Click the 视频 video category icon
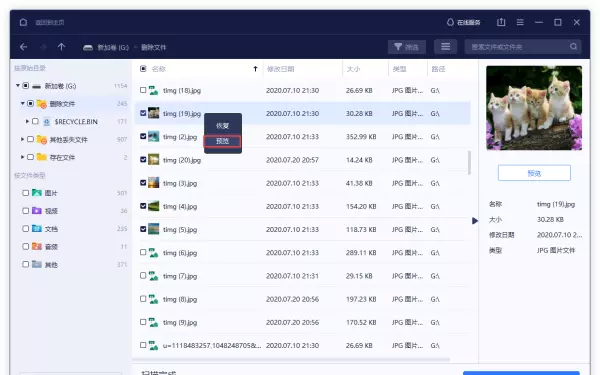 pyautogui.click(x=37, y=210)
